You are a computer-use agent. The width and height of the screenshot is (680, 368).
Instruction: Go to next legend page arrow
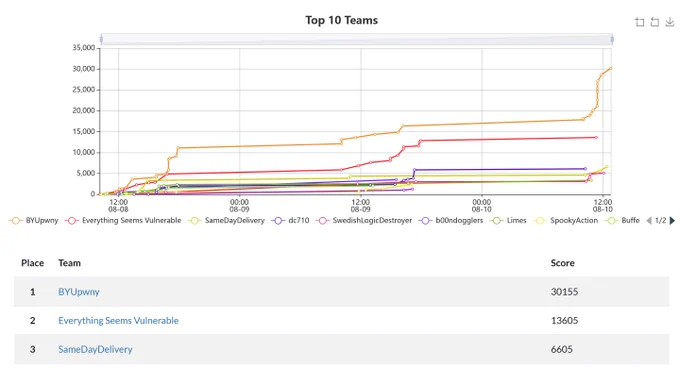[672, 221]
